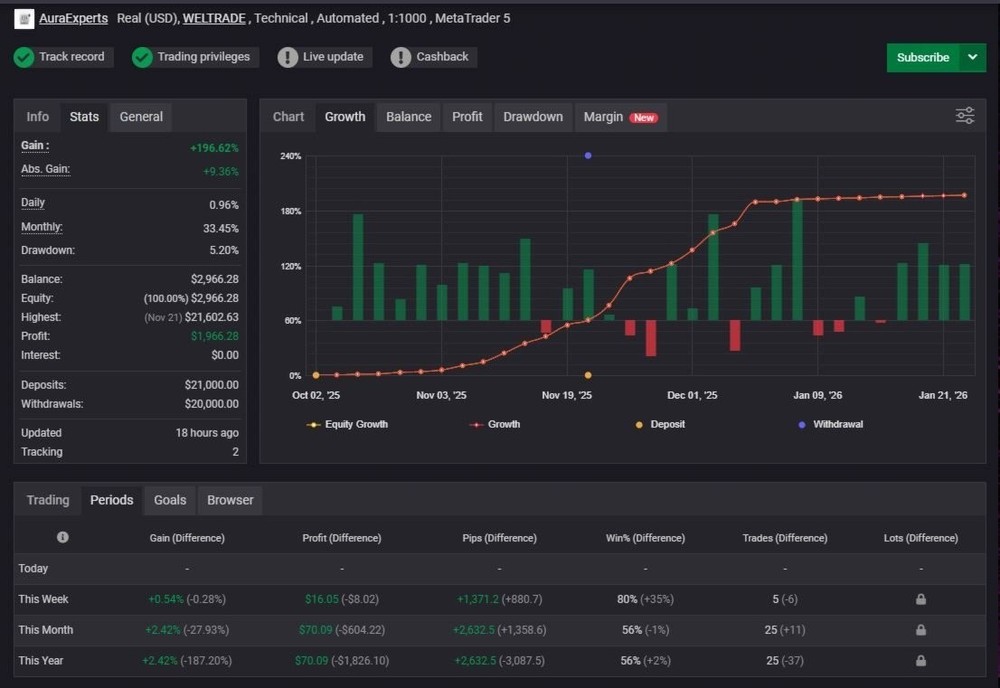The image size is (1000, 688).
Task: Click the purple Withdrawal dot on the chart
Action: pyautogui.click(x=587, y=155)
